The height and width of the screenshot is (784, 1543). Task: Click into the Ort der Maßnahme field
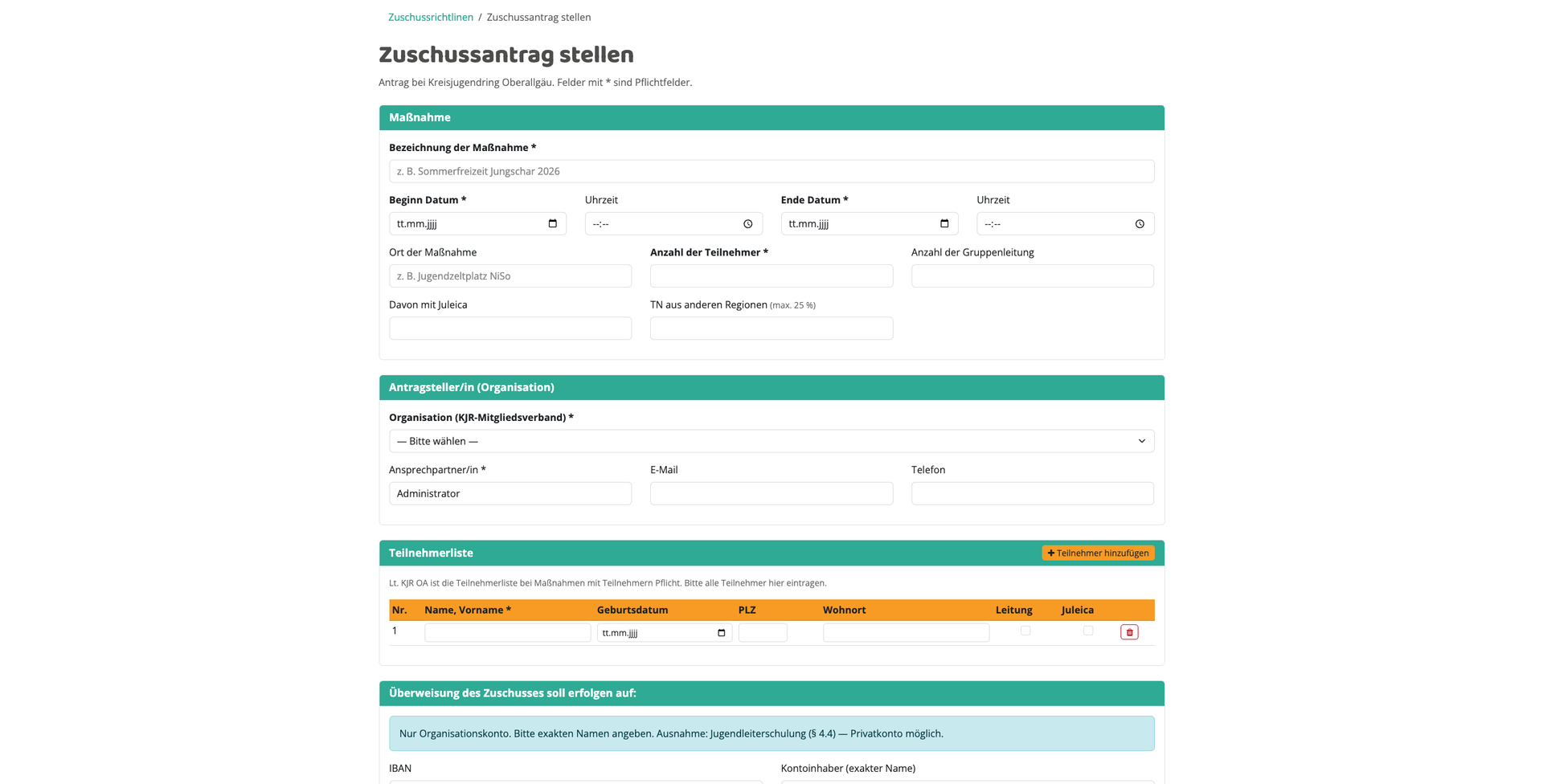coord(510,276)
